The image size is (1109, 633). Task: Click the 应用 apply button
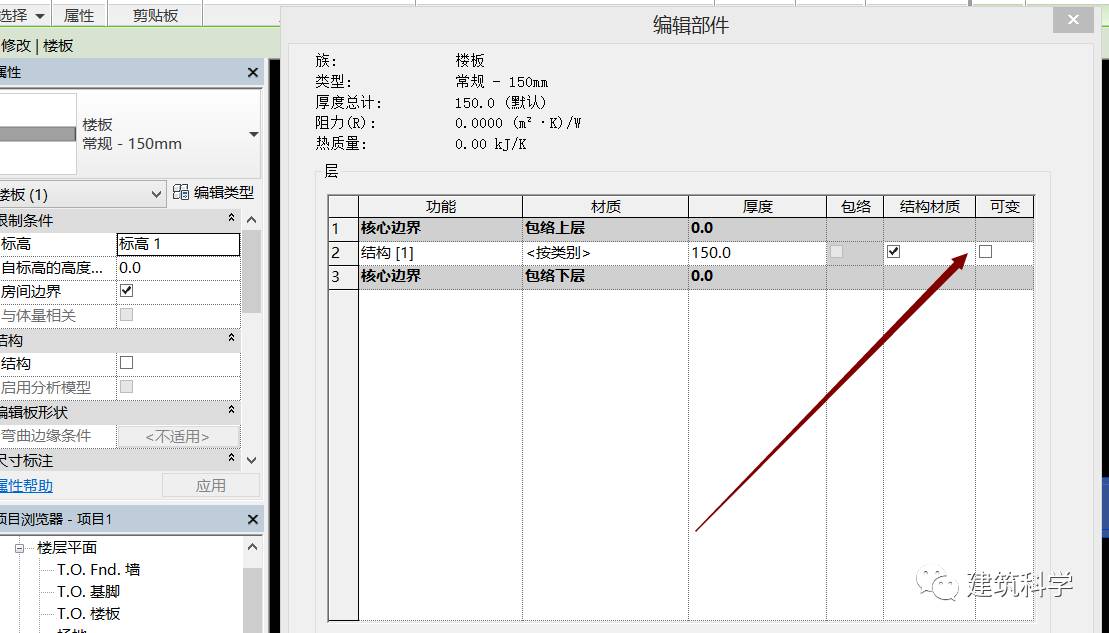[211, 486]
